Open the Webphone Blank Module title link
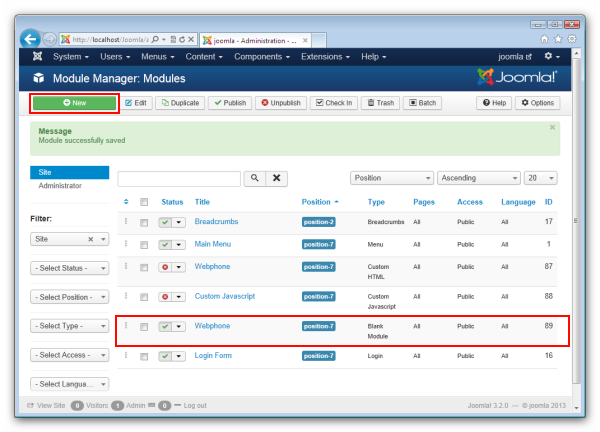This screenshot has width=600, height=432. tap(212, 326)
